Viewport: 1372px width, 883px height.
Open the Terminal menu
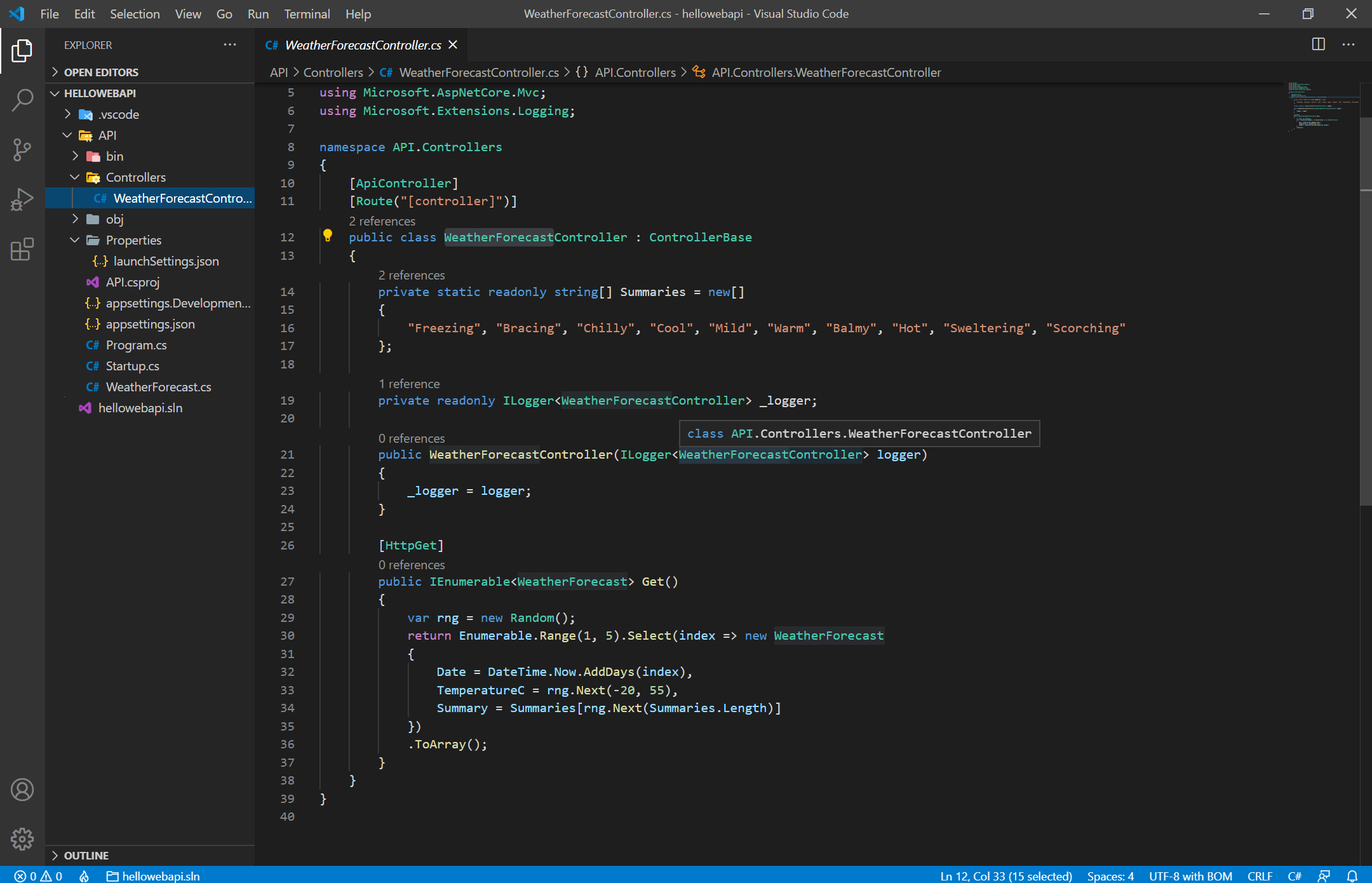[306, 14]
